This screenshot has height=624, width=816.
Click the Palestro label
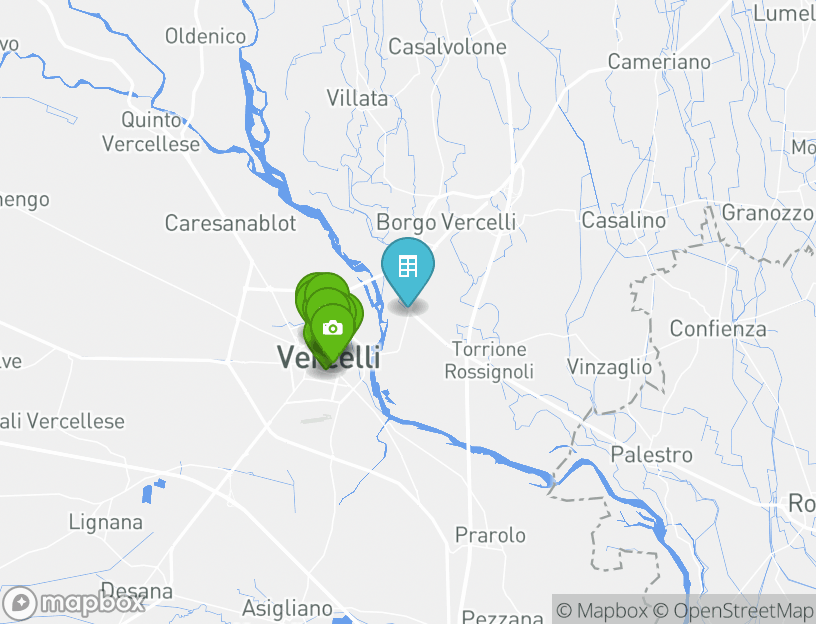coord(652,454)
